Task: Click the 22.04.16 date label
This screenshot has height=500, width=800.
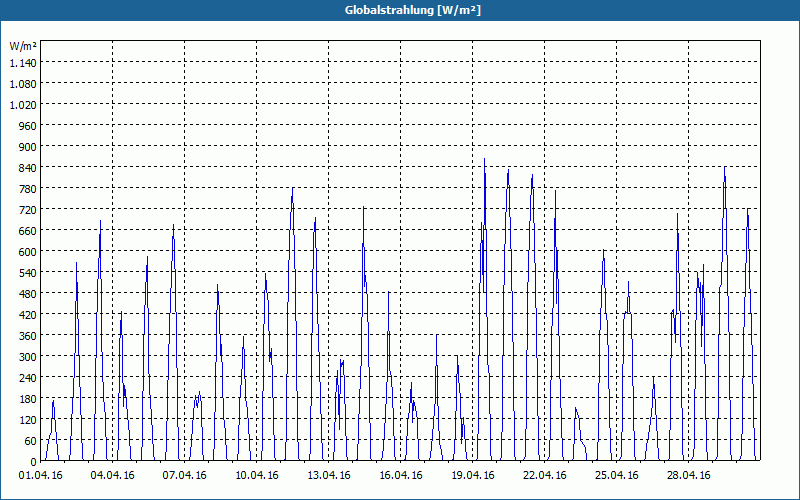Action: point(544,476)
